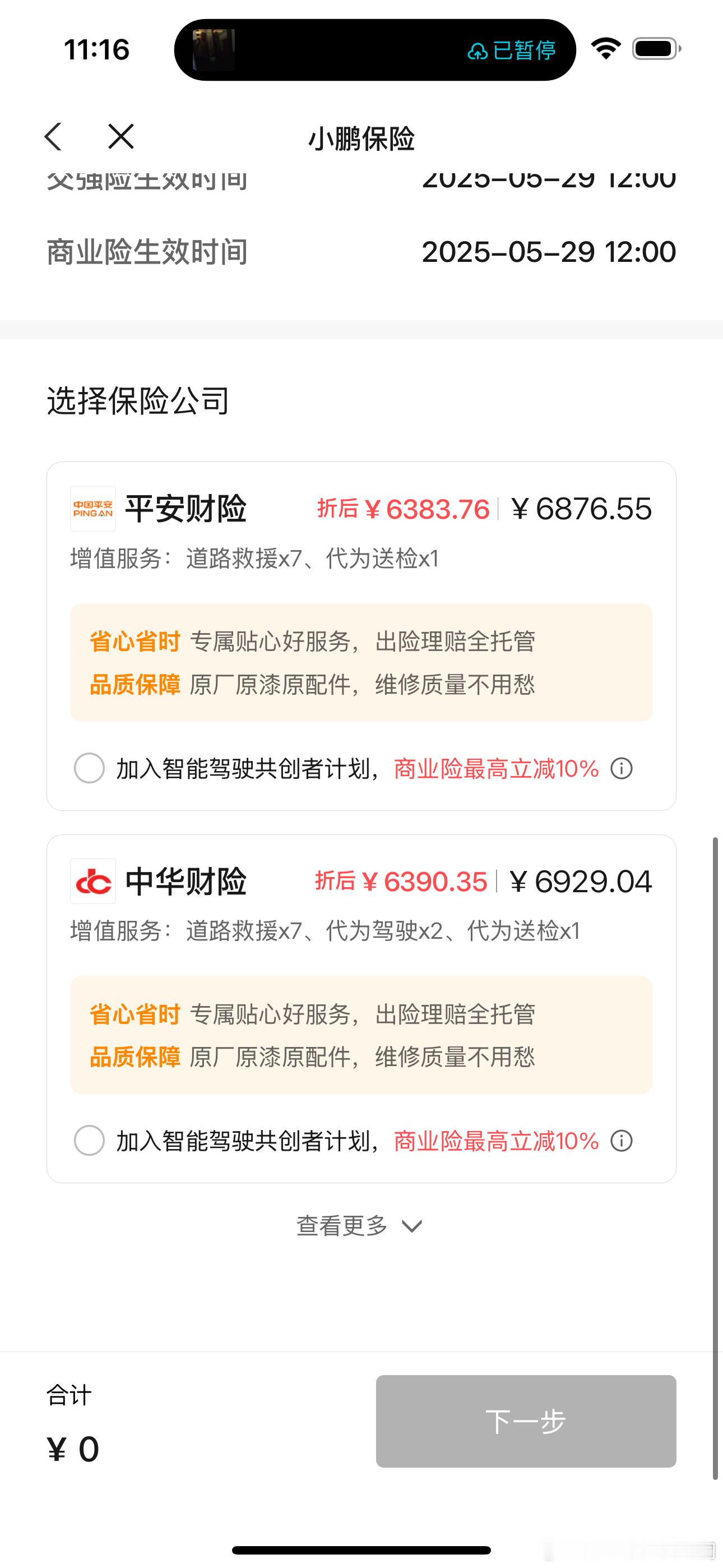The image size is (723, 1568).
Task: Tap the battery status icon
Action: (657, 48)
